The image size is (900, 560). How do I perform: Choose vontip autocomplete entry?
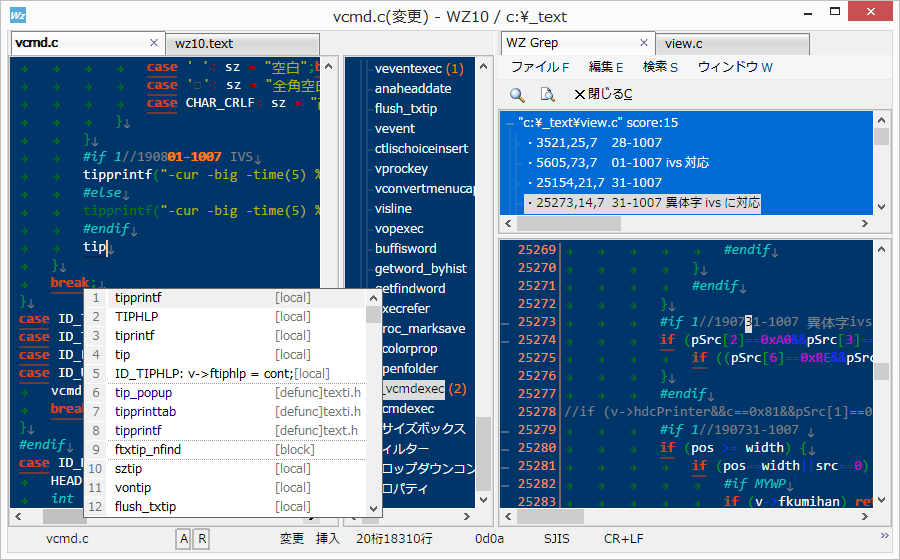pyautogui.click(x=225, y=487)
